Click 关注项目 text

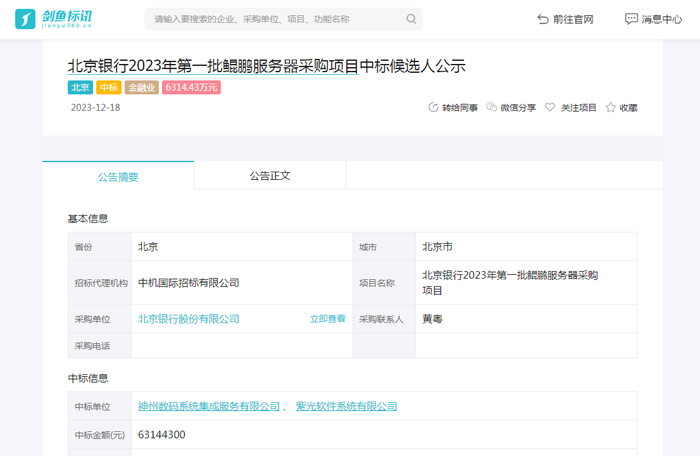(x=579, y=108)
